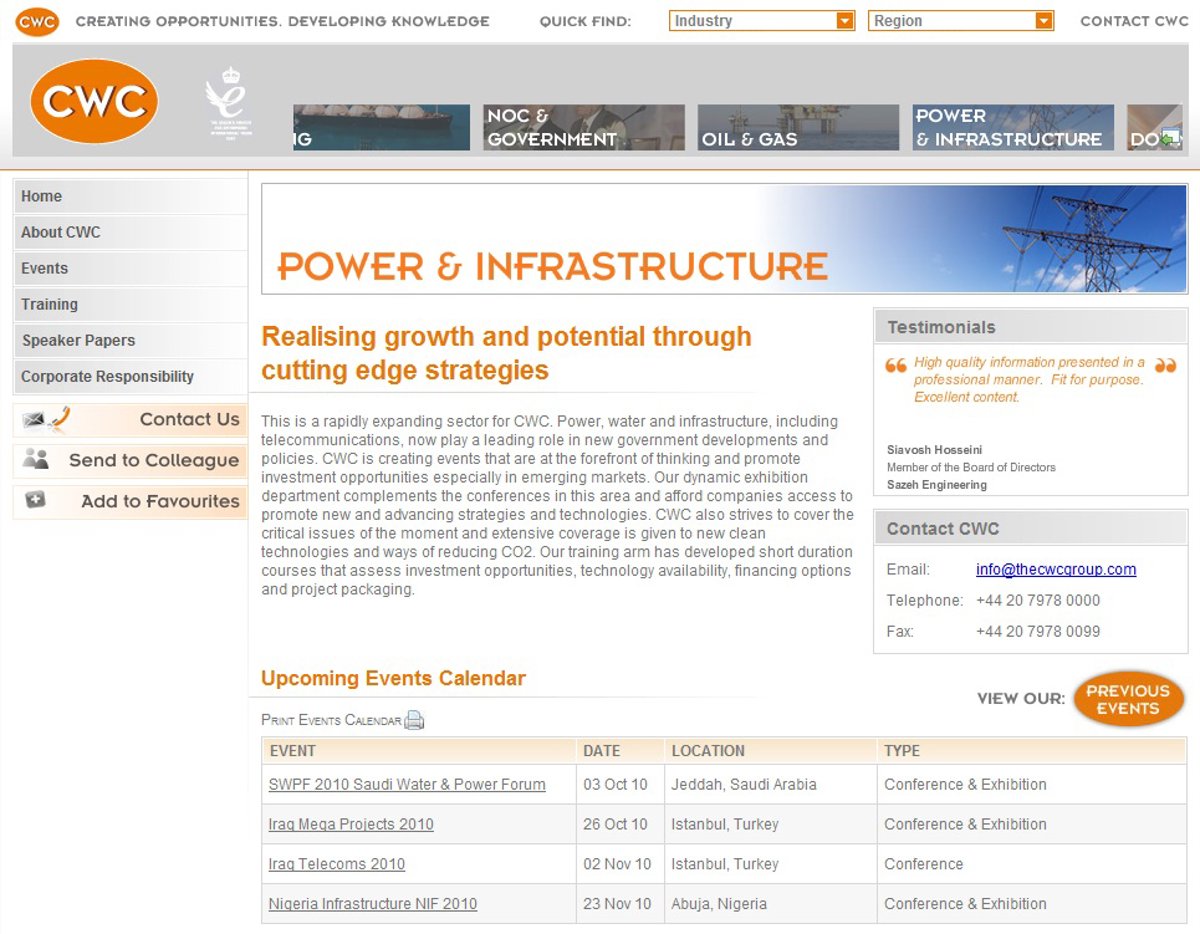Screen dimensions: 1200x934
Task: Open the Industry quick find dropdown
Action: coord(762,21)
